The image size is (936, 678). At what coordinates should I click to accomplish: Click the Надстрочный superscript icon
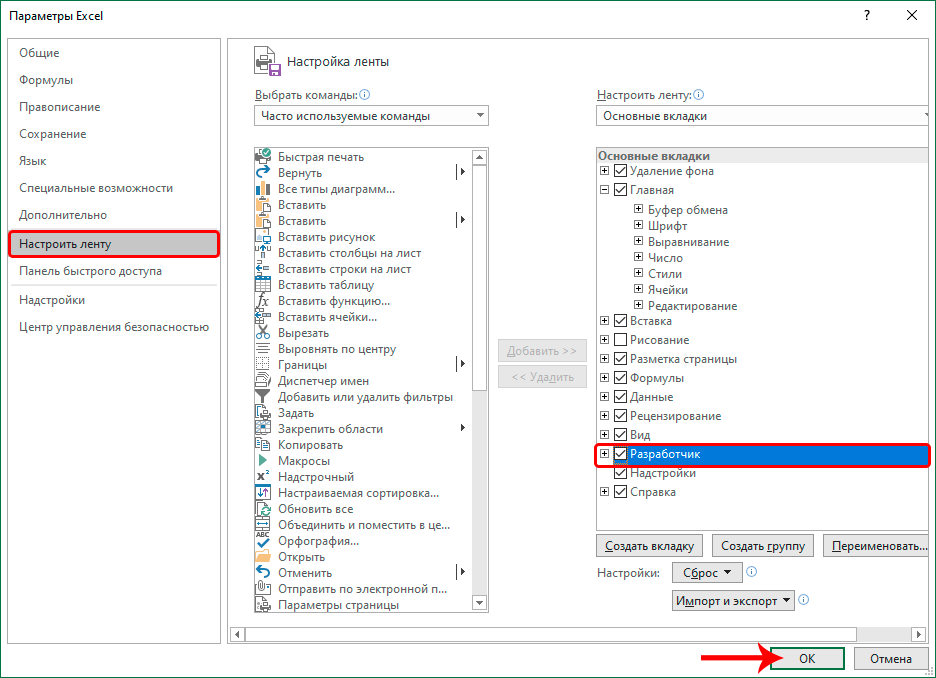[x=263, y=477]
